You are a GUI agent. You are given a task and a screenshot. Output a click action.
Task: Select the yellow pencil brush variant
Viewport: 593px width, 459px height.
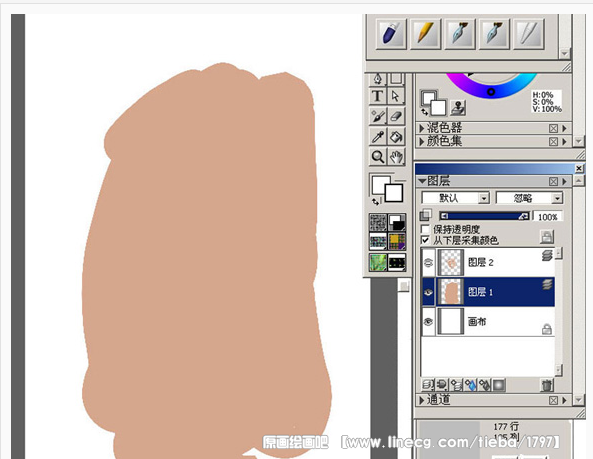click(425, 33)
